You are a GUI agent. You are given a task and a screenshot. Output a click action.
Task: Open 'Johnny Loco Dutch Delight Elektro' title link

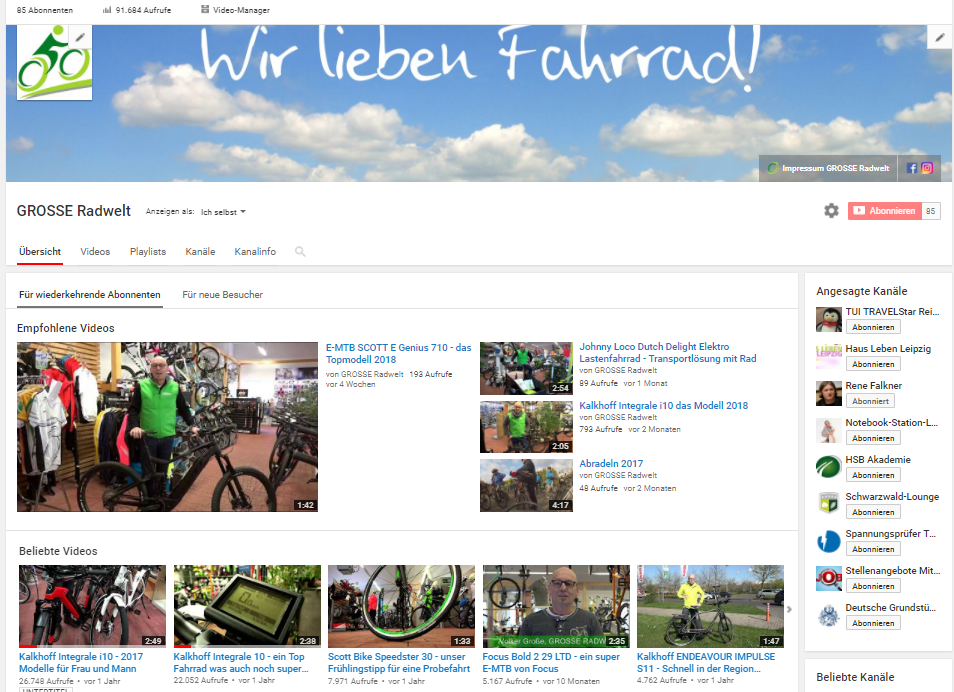pyautogui.click(x=667, y=352)
